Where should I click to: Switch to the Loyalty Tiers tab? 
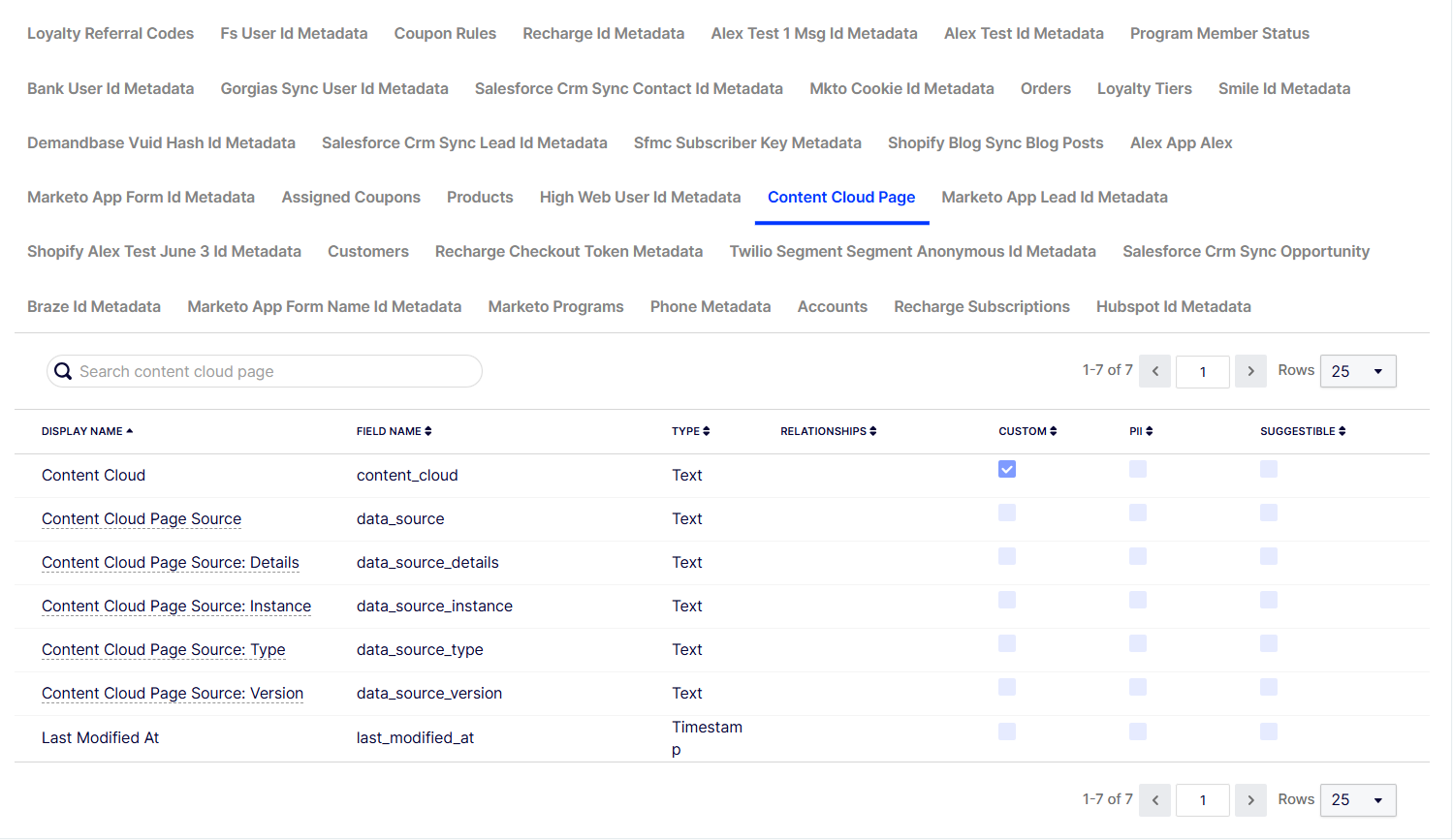click(1144, 88)
